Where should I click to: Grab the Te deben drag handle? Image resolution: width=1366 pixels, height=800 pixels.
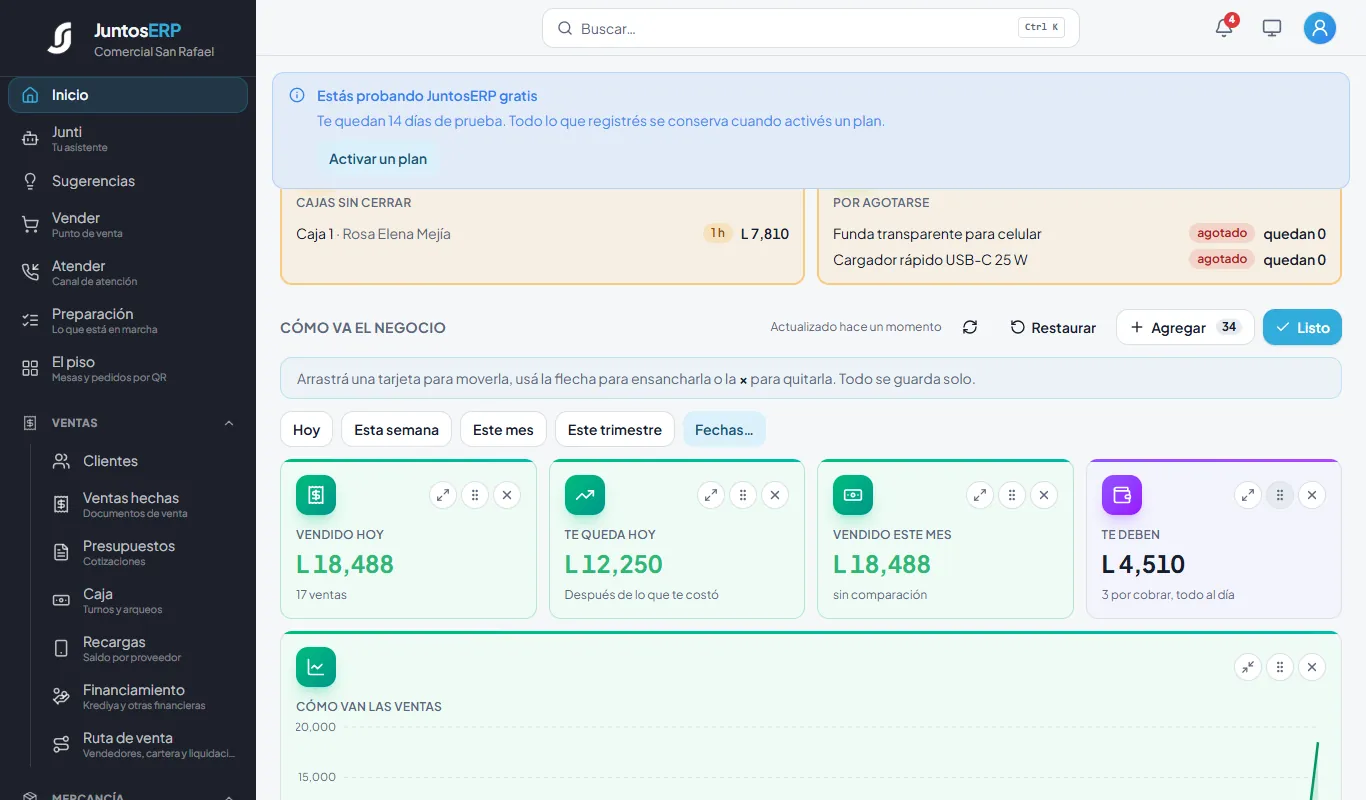click(x=1280, y=495)
